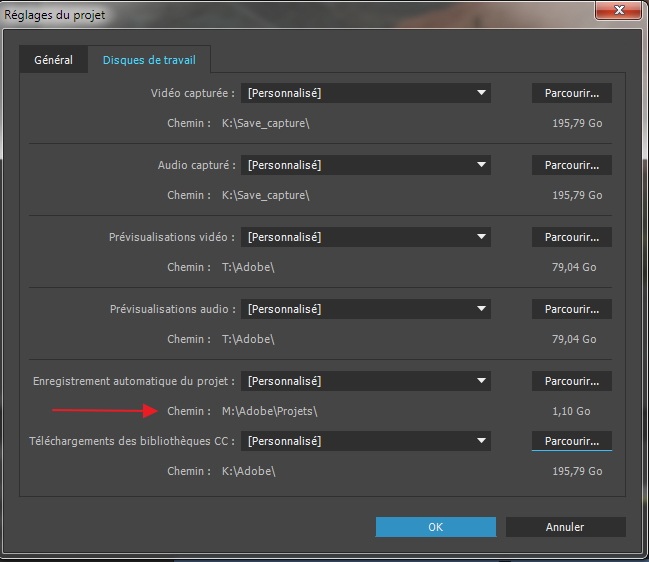
Task: Click 195,79 Go value under bibliothèques CC
Action: tap(577, 471)
